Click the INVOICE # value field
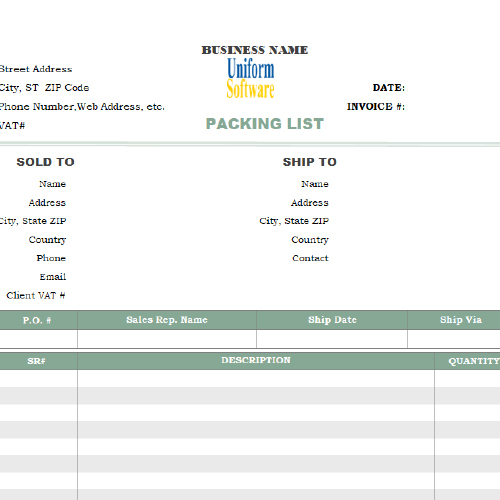The image size is (500, 500). [453, 107]
